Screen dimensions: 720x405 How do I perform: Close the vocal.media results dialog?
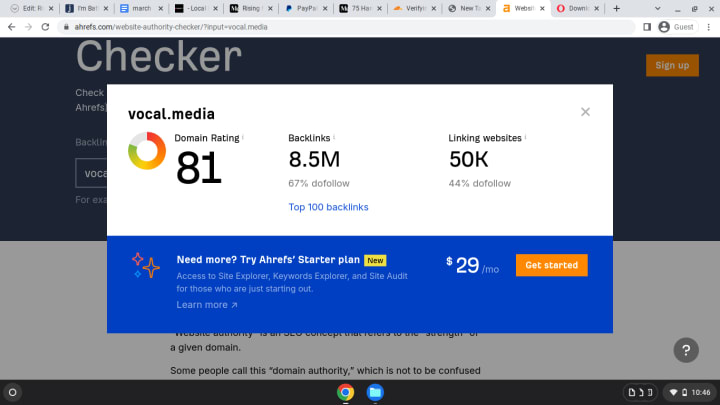pos(585,112)
